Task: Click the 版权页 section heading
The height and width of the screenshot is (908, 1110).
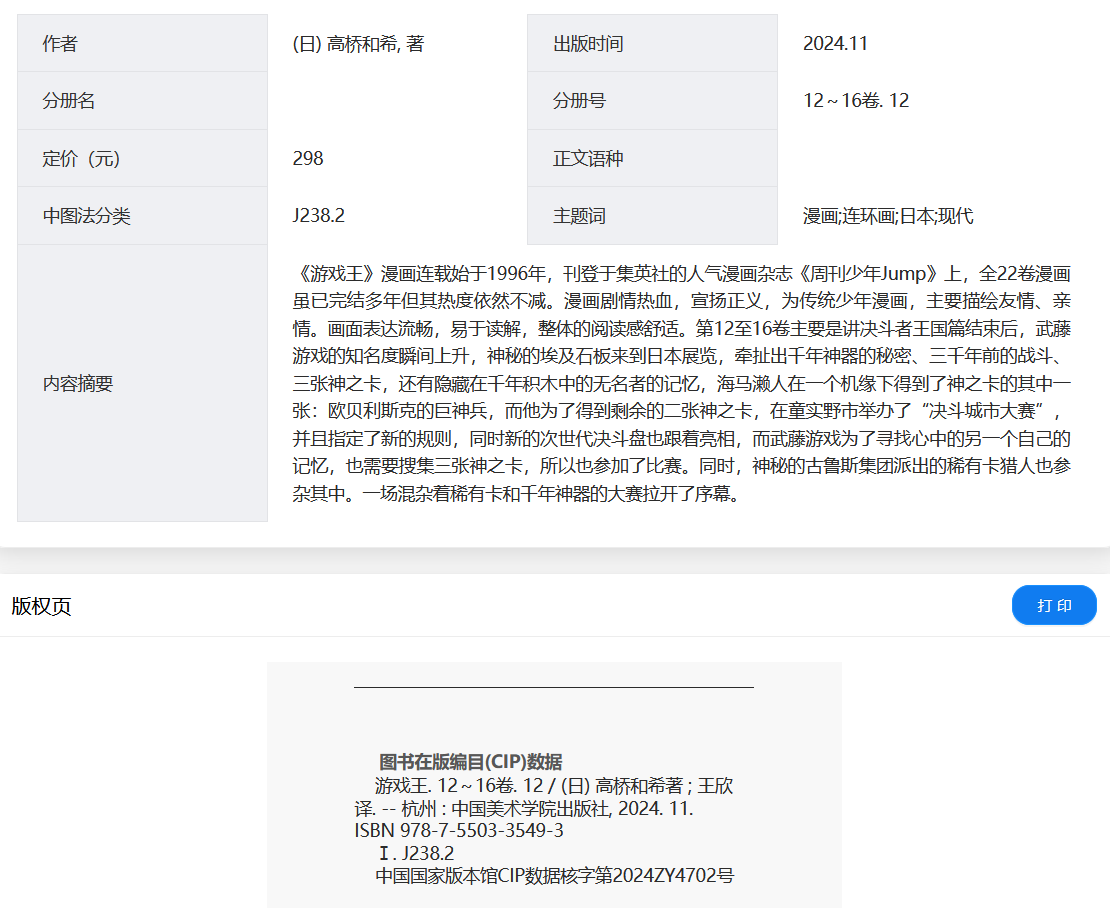Action: click(x=42, y=606)
